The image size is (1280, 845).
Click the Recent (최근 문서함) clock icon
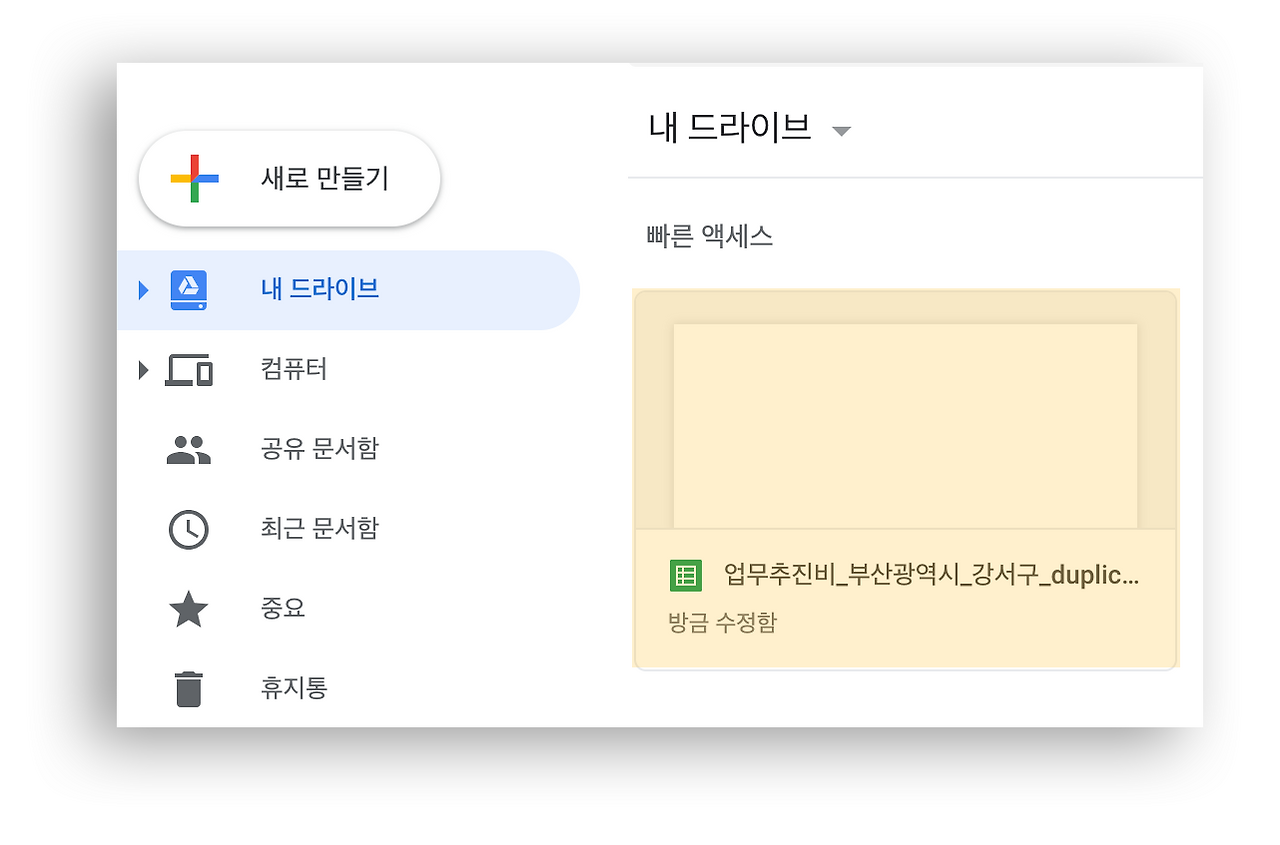point(188,529)
